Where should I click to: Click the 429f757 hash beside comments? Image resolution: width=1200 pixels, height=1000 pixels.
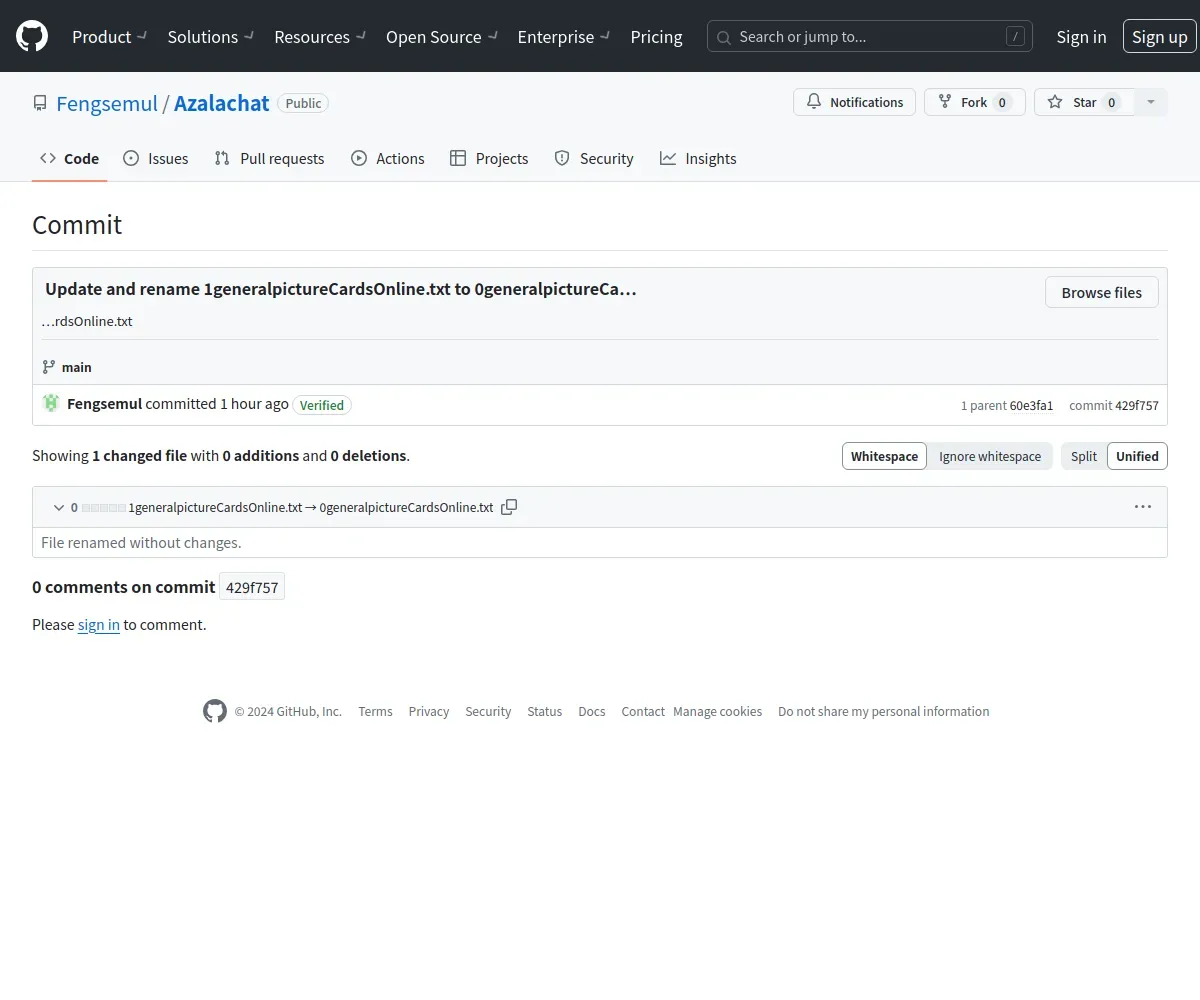click(x=252, y=587)
